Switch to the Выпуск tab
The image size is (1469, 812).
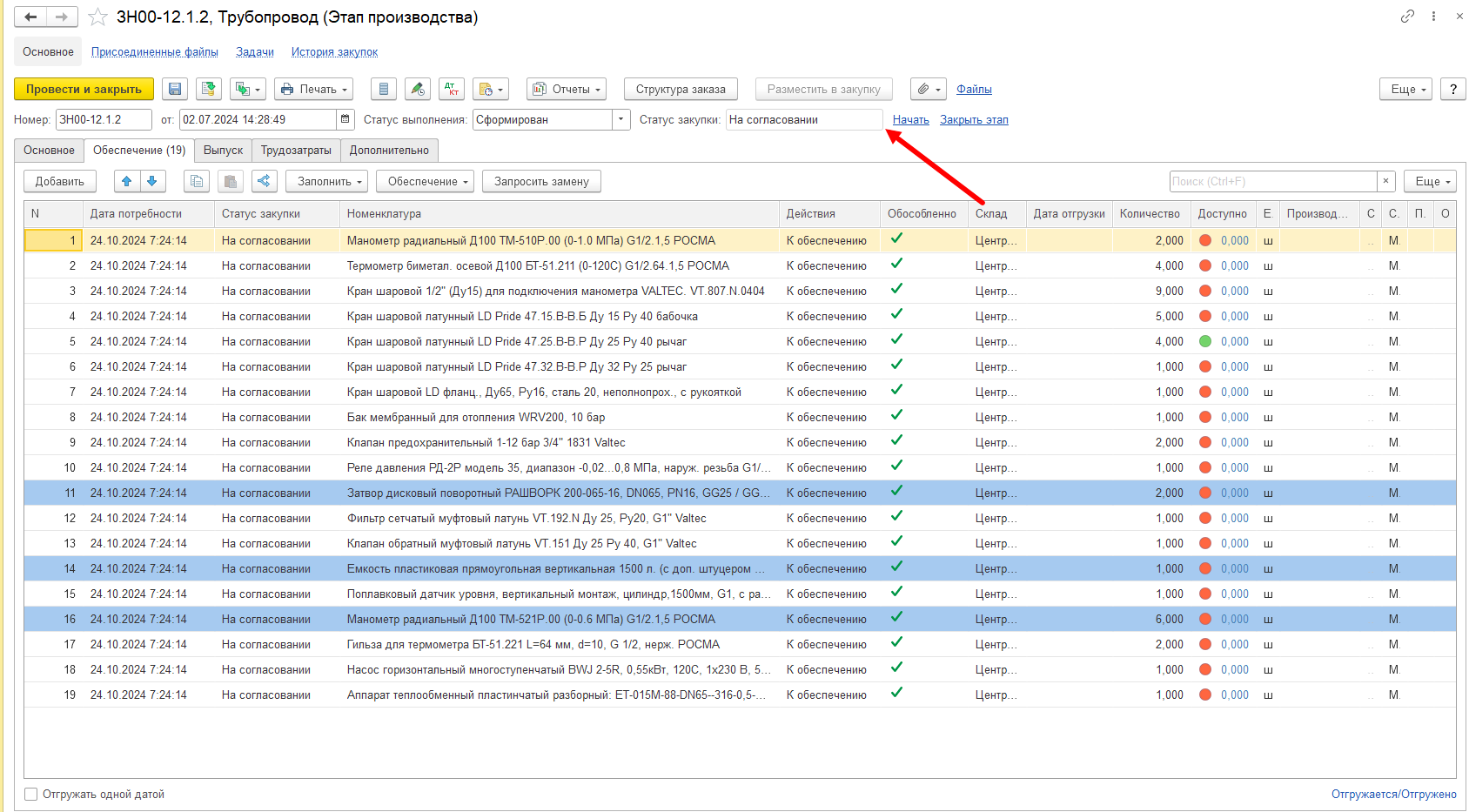(x=223, y=151)
